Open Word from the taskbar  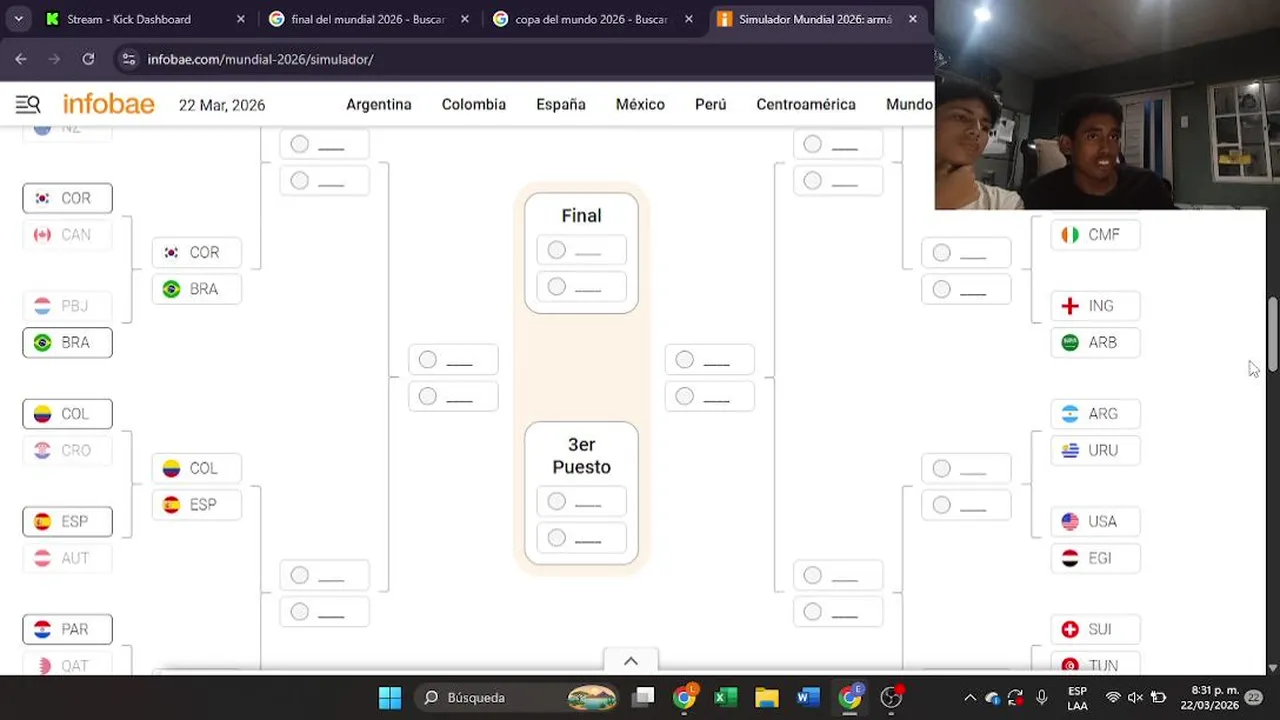808,698
